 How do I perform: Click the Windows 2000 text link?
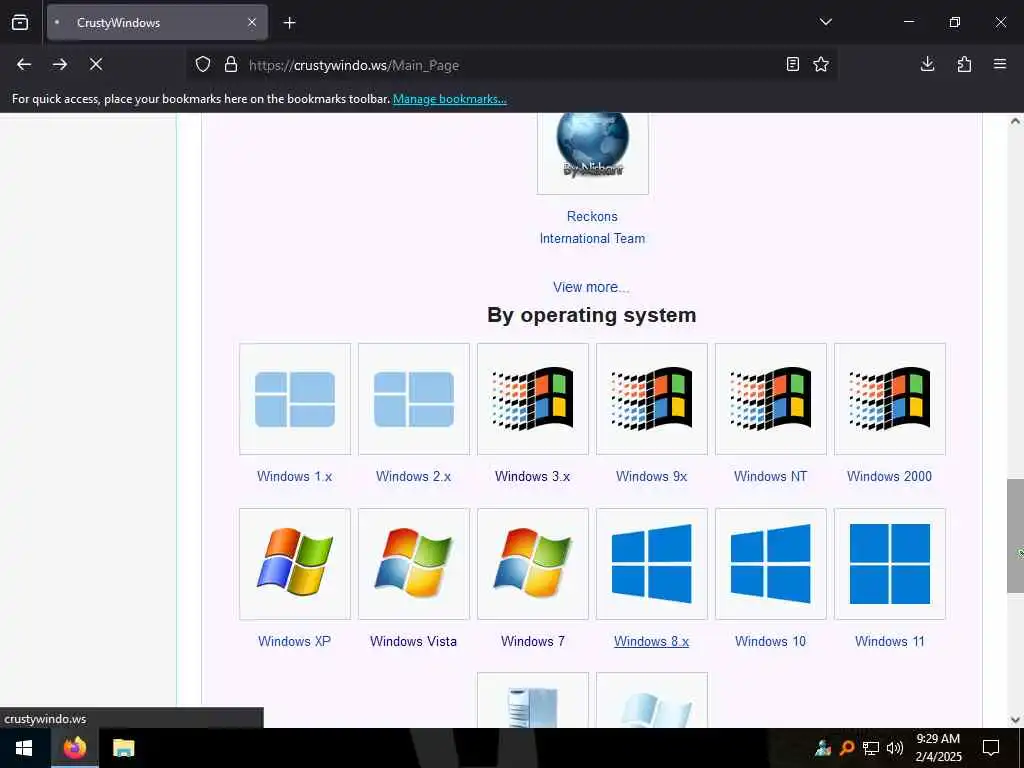[889, 476]
